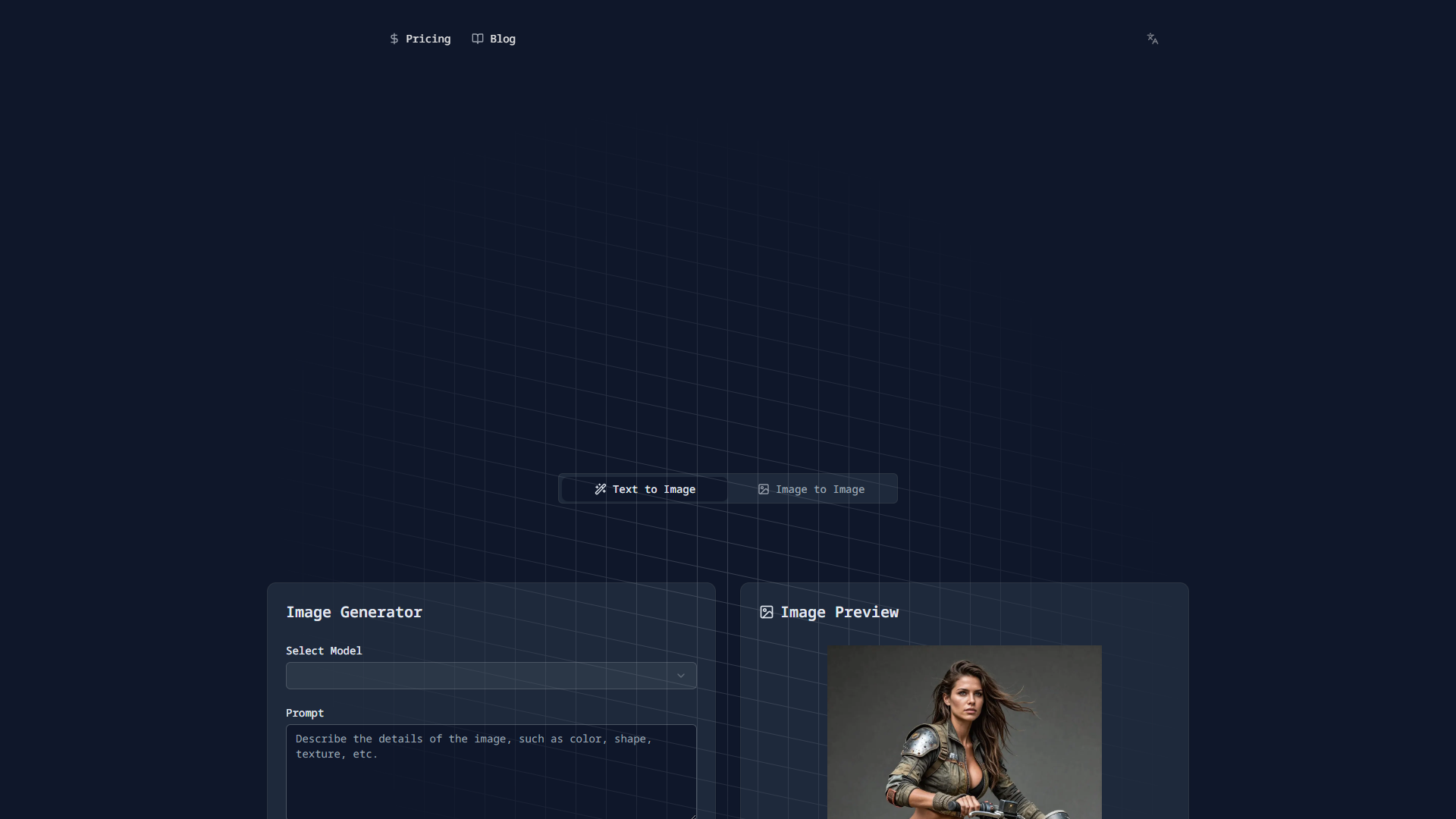
Task: Click the generated woman preview image
Action: tap(965, 732)
